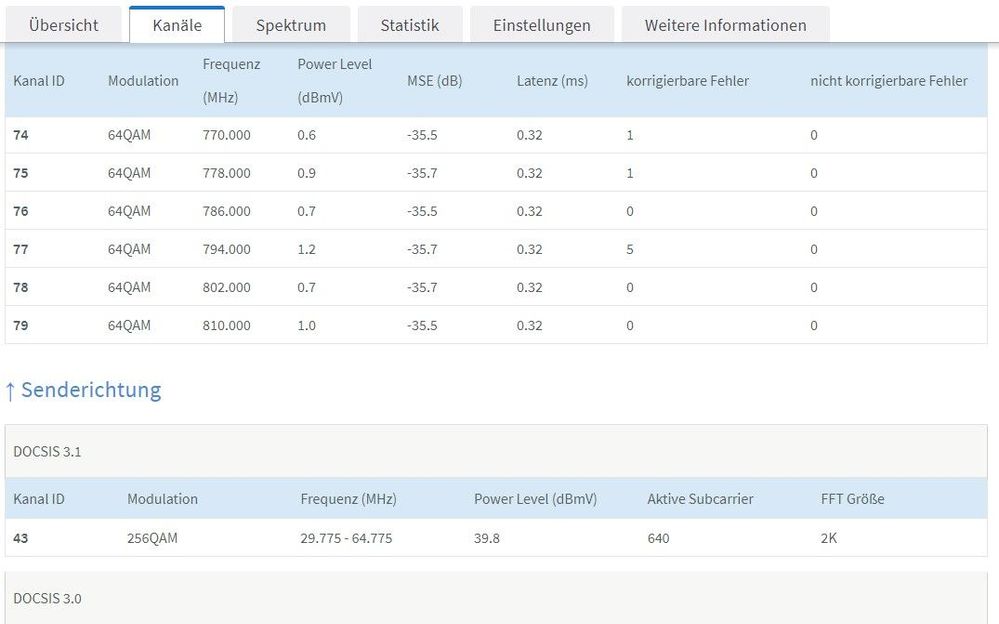Click the DOCSIS 3.1 section header
The height and width of the screenshot is (624, 999).
coord(47,451)
